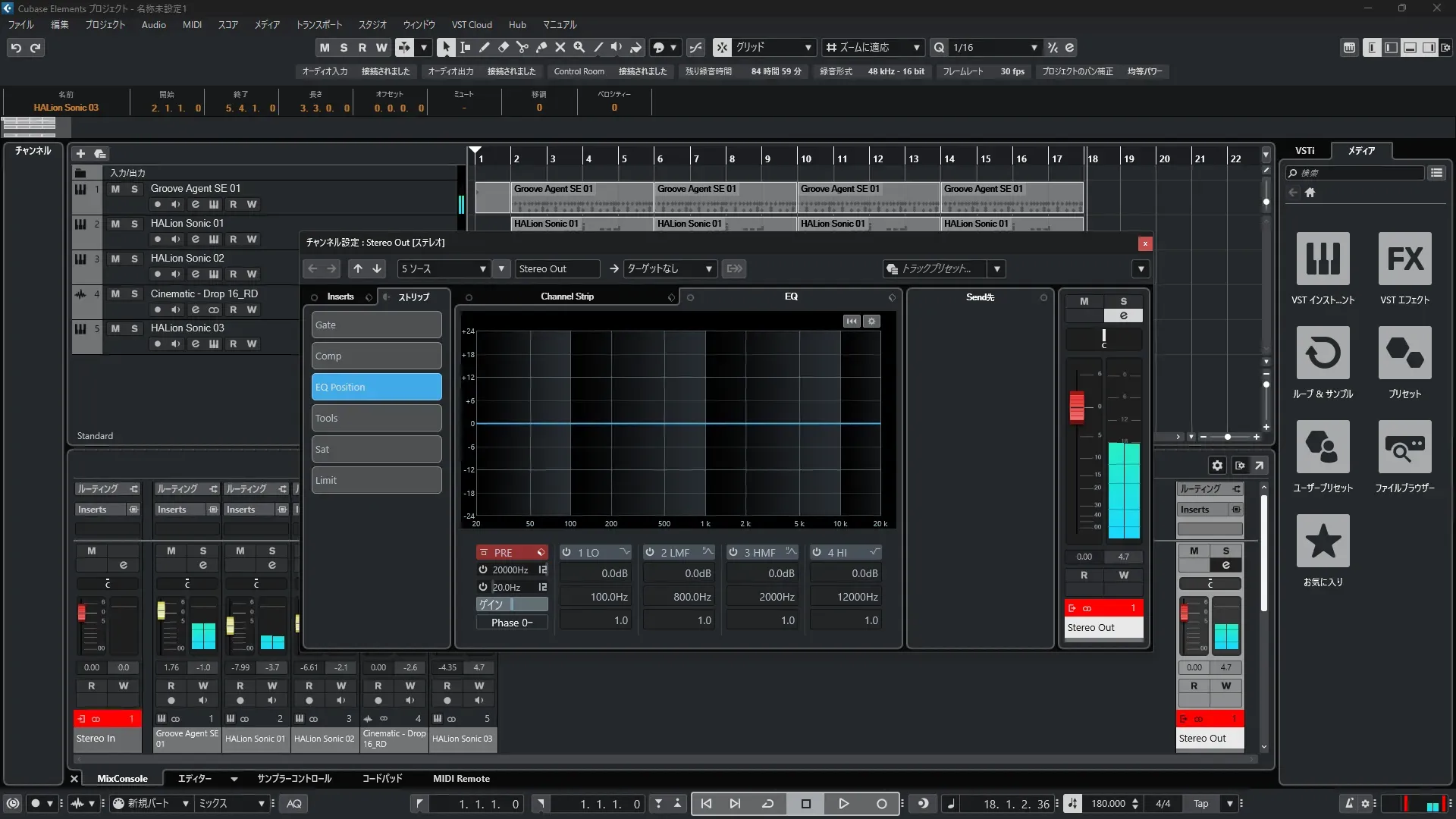Click the Comp strip module
The image size is (1456, 819).
[376, 356]
